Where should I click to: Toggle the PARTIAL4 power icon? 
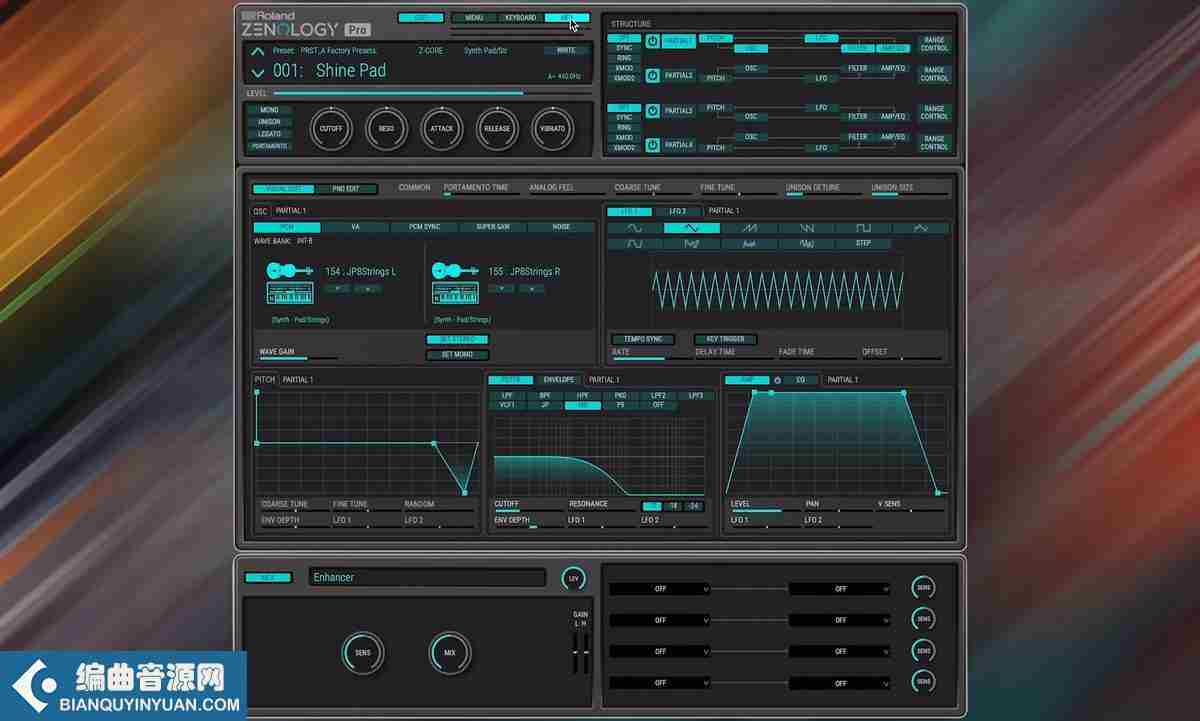652,145
